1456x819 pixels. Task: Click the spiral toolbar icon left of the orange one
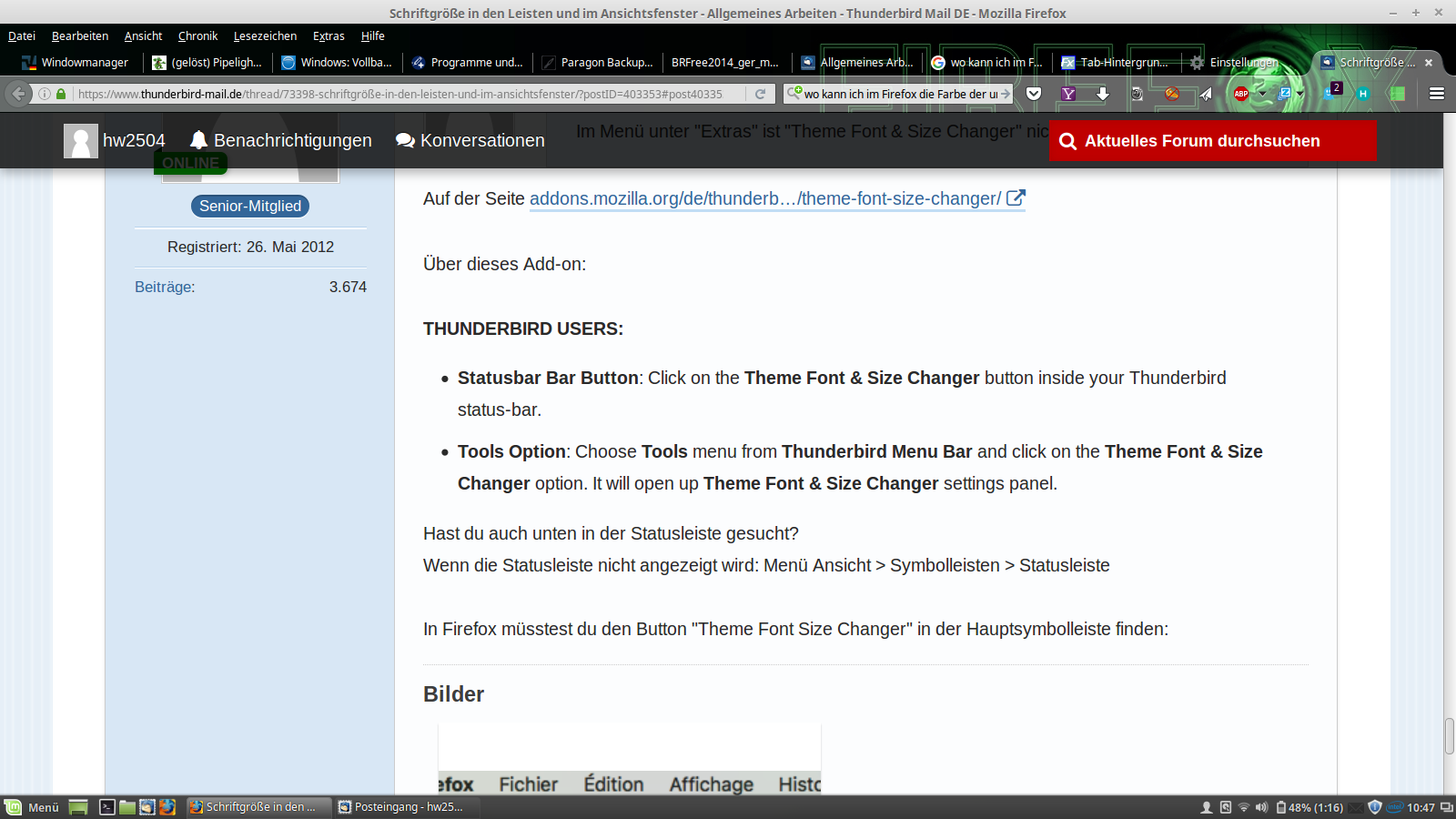pyautogui.click(x=1137, y=94)
